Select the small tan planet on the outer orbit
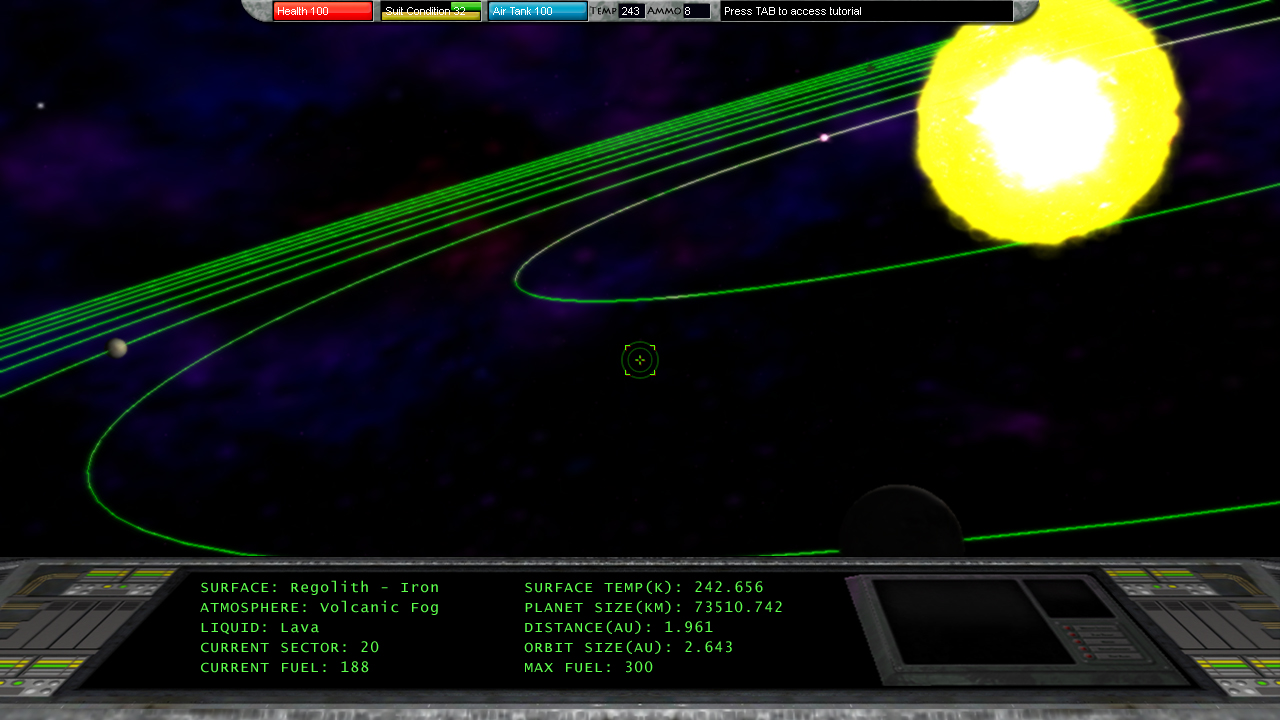The height and width of the screenshot is (720, 1280). click(118, 348)
